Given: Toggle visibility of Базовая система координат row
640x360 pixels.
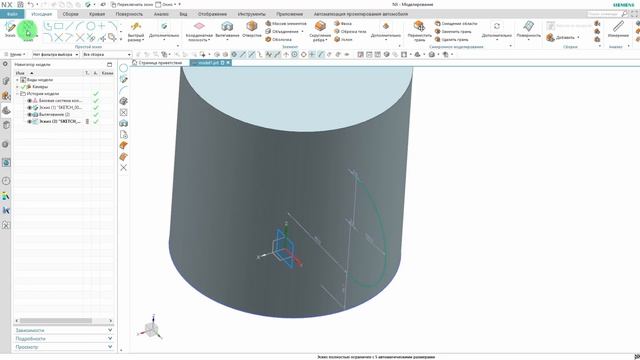Looking at the screenshot, I should point(29,100).
